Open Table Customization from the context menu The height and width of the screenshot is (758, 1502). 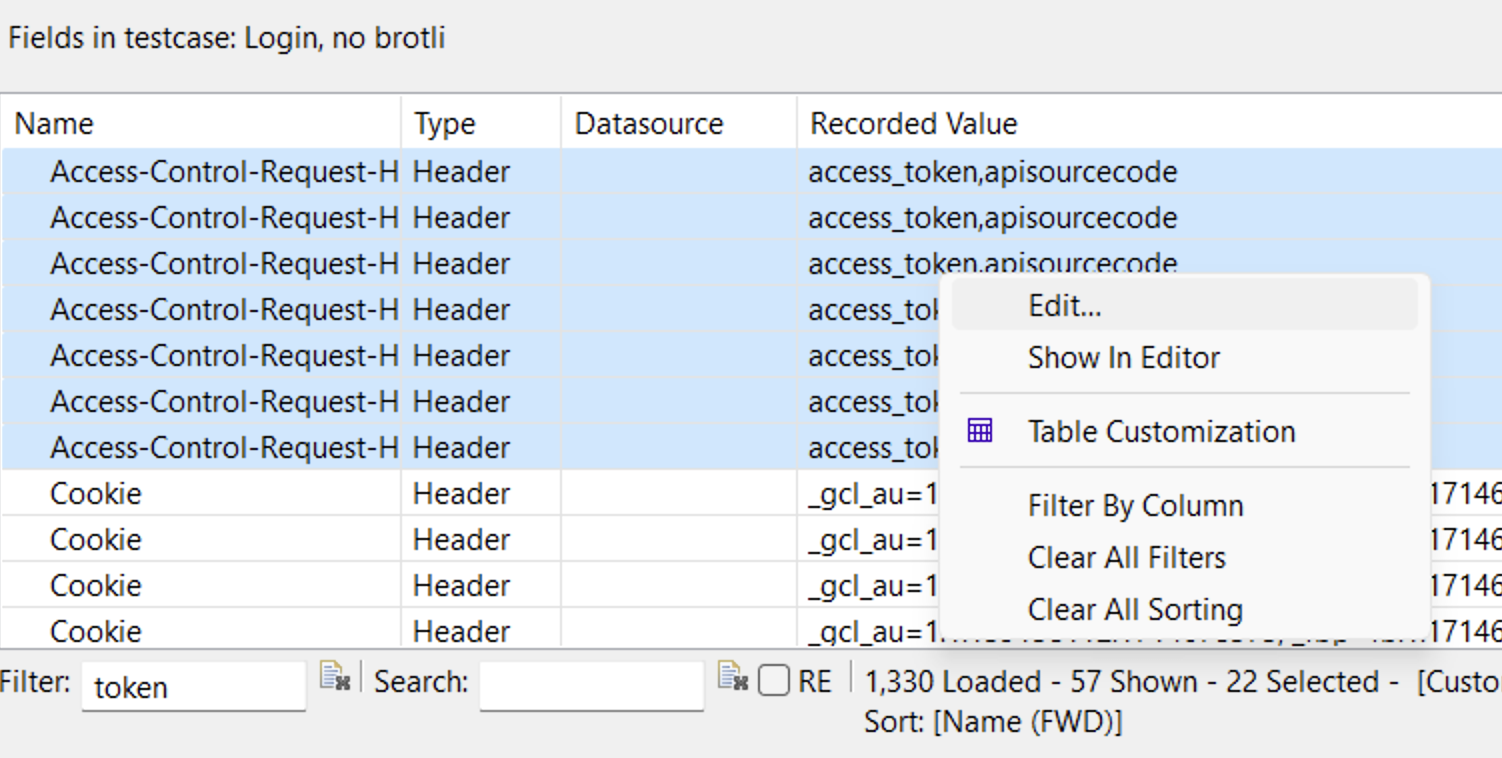pyautogui.click(x=1184, y=431)
